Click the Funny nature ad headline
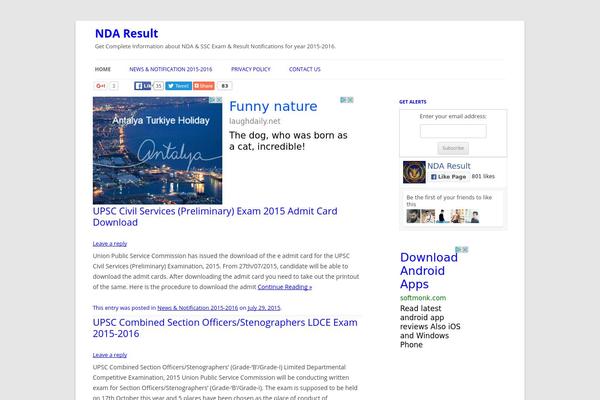 [x=273, y=106]
